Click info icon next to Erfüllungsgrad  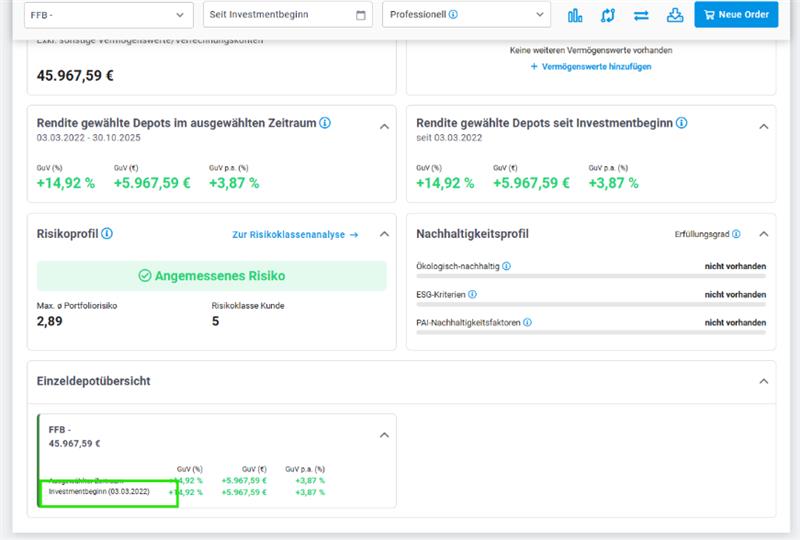tap(736, 234)
